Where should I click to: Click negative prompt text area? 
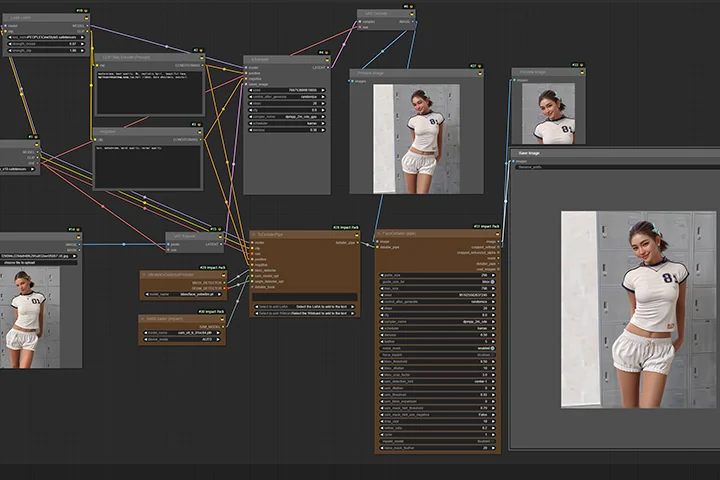147,166
